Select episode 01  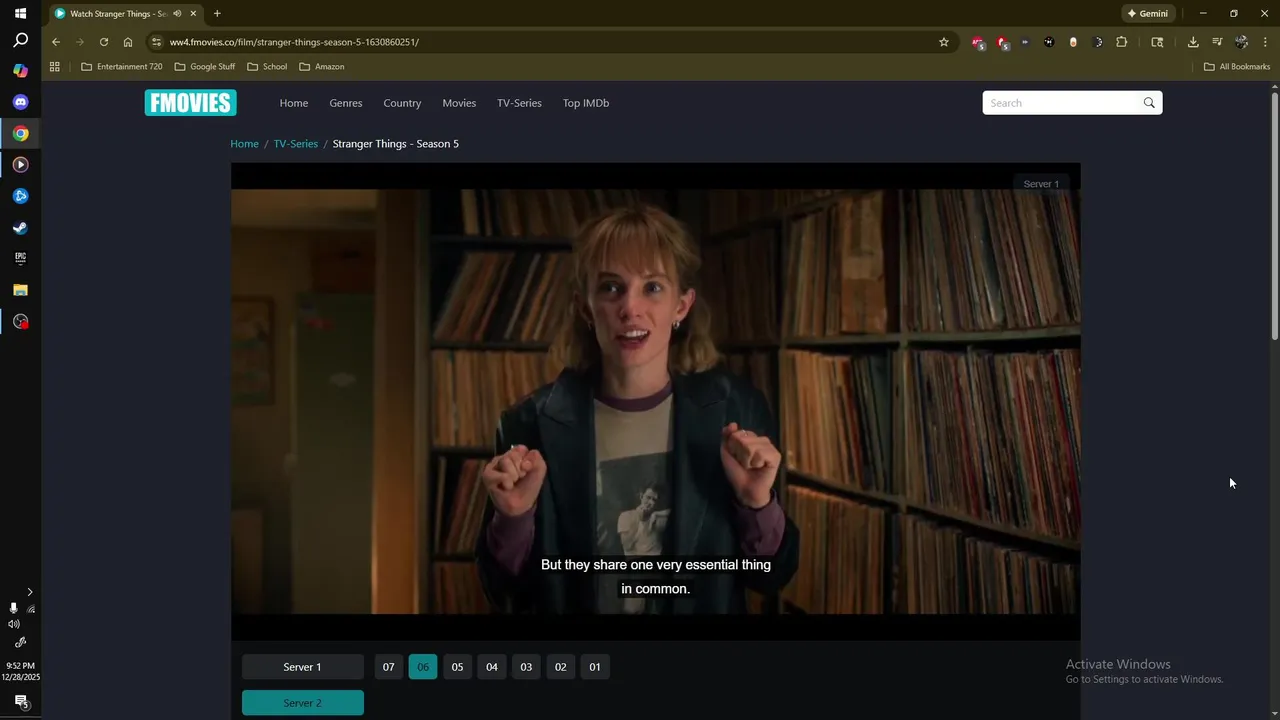[595, 667]
